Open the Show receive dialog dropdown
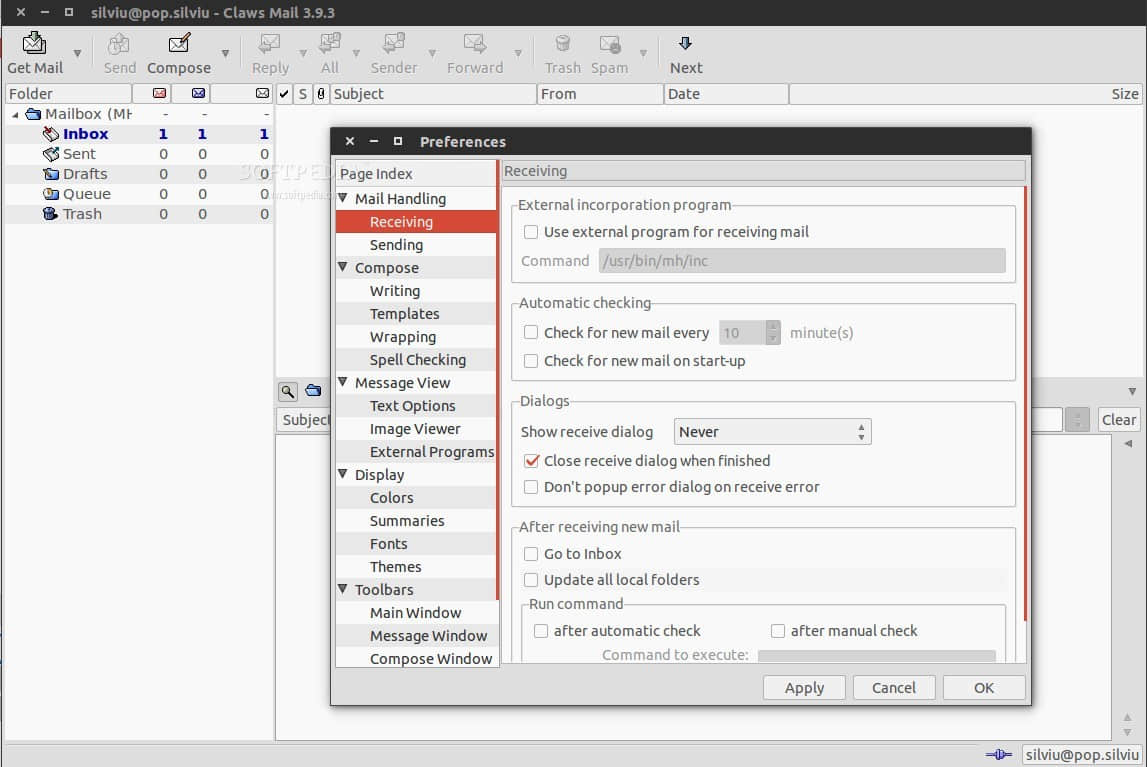 tap(772, 432)
